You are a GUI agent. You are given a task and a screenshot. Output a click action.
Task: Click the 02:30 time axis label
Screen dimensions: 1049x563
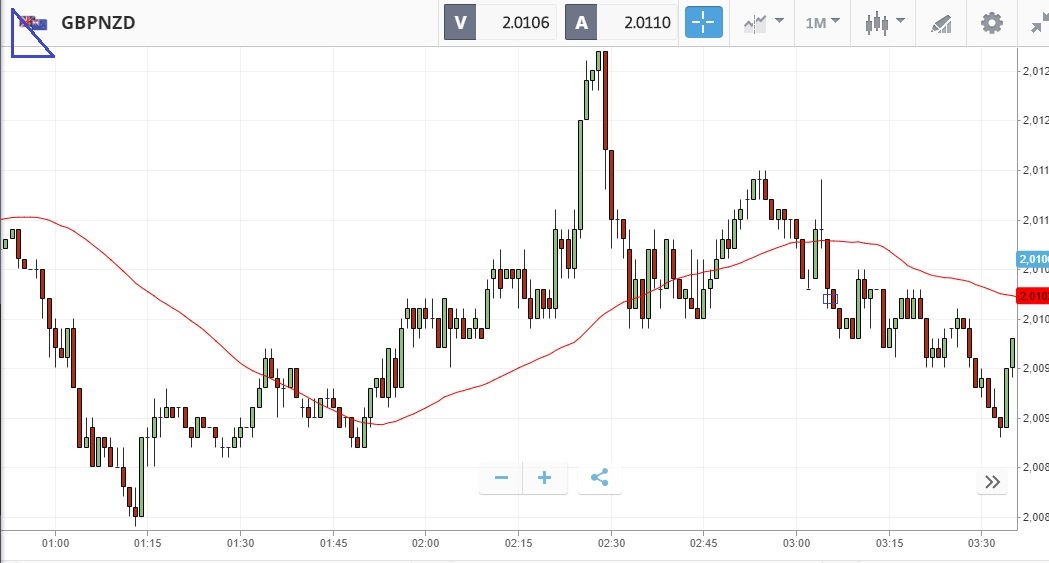tap(611, 543)
